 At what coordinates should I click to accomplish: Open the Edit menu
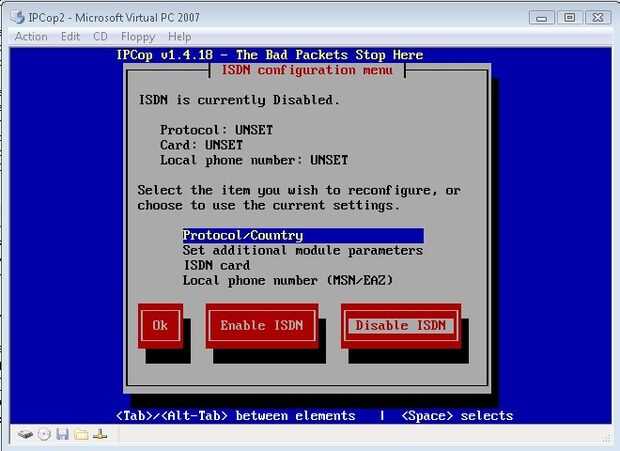coord(70,37)
